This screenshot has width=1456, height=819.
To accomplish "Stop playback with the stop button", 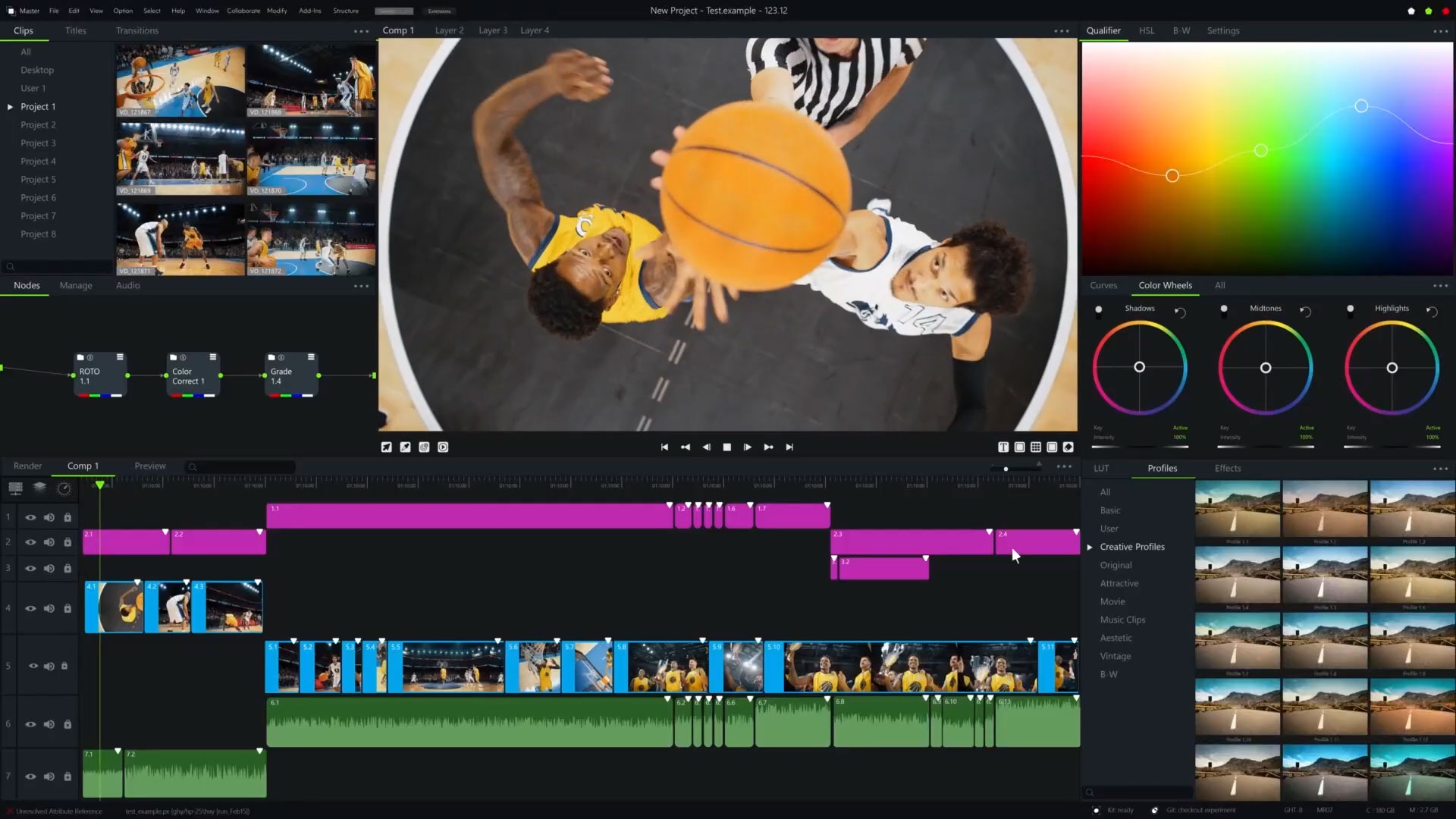I will coord(727,447).
